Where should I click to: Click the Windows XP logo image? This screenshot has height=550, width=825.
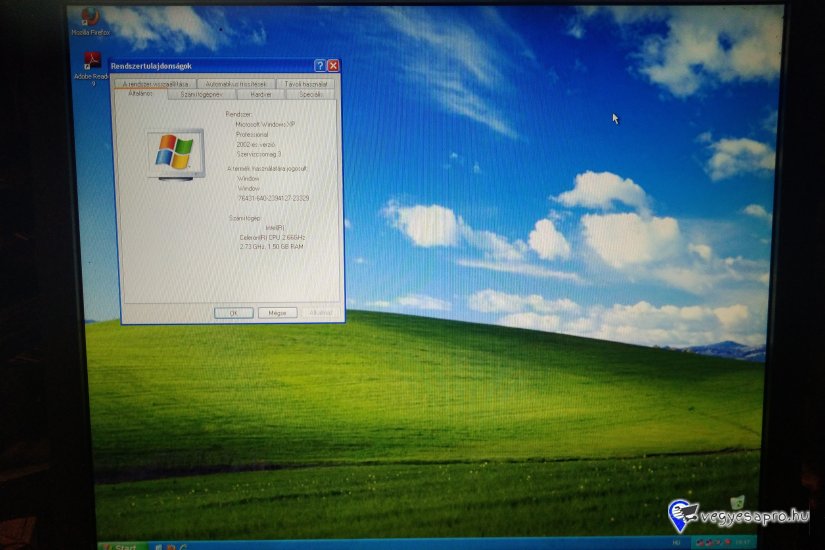pyautogui.click(x=174, y=152)
